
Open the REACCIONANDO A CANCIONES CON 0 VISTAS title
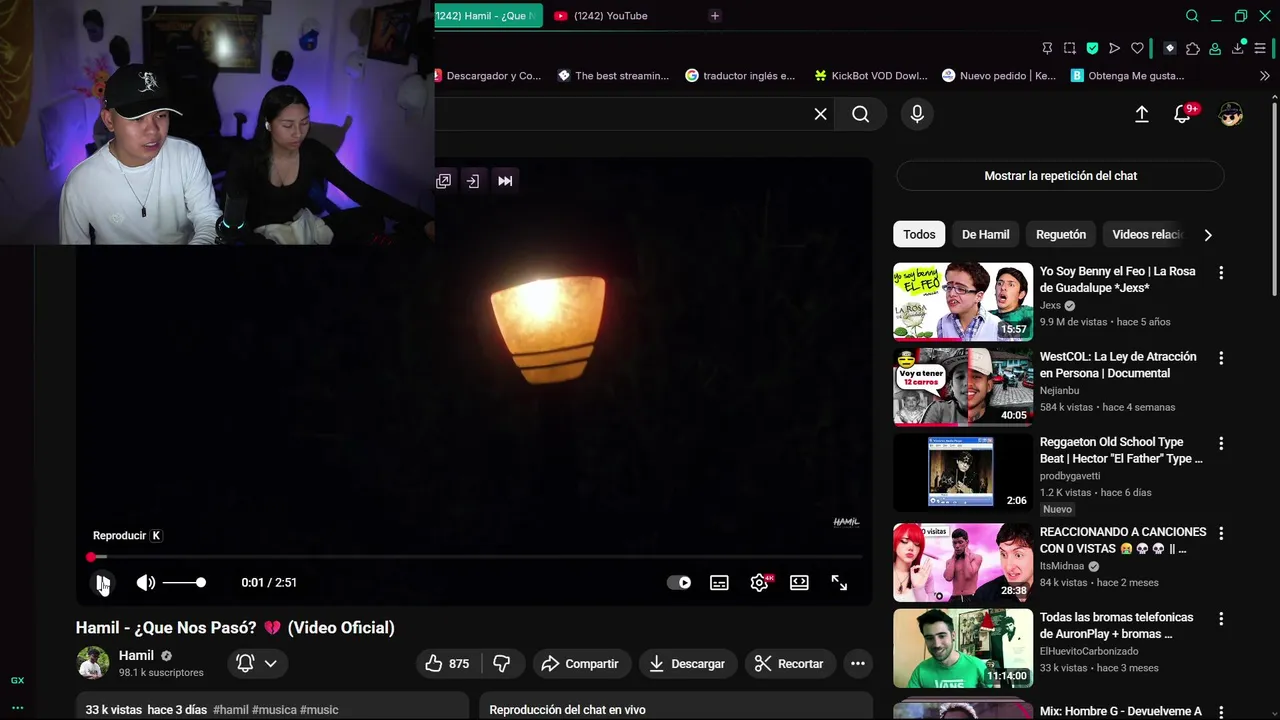pos(1123,540)
